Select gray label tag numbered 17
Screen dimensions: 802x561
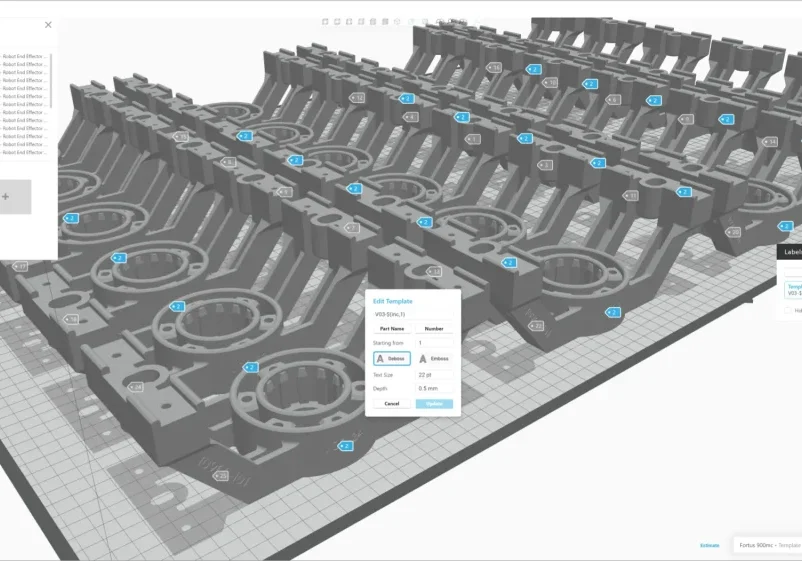click(20, 266)
